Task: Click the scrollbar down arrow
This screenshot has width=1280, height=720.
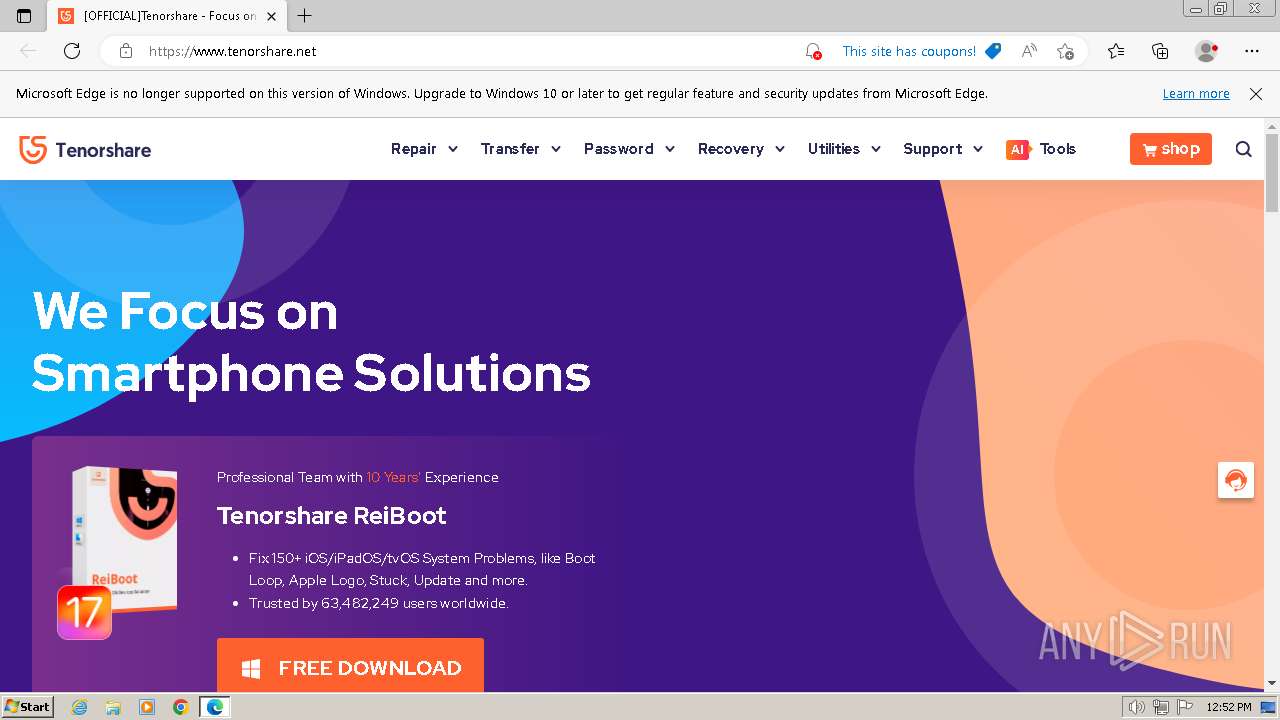Action: [x=1272, y=684]
